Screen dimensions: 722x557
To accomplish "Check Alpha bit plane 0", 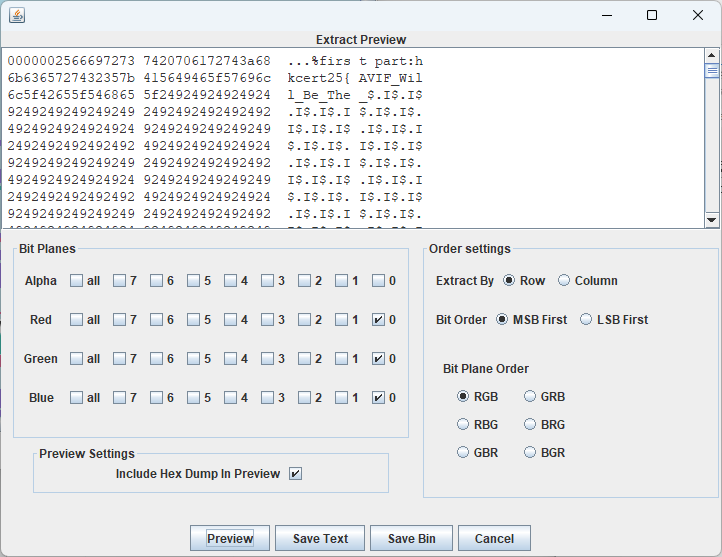I will 378,281.
